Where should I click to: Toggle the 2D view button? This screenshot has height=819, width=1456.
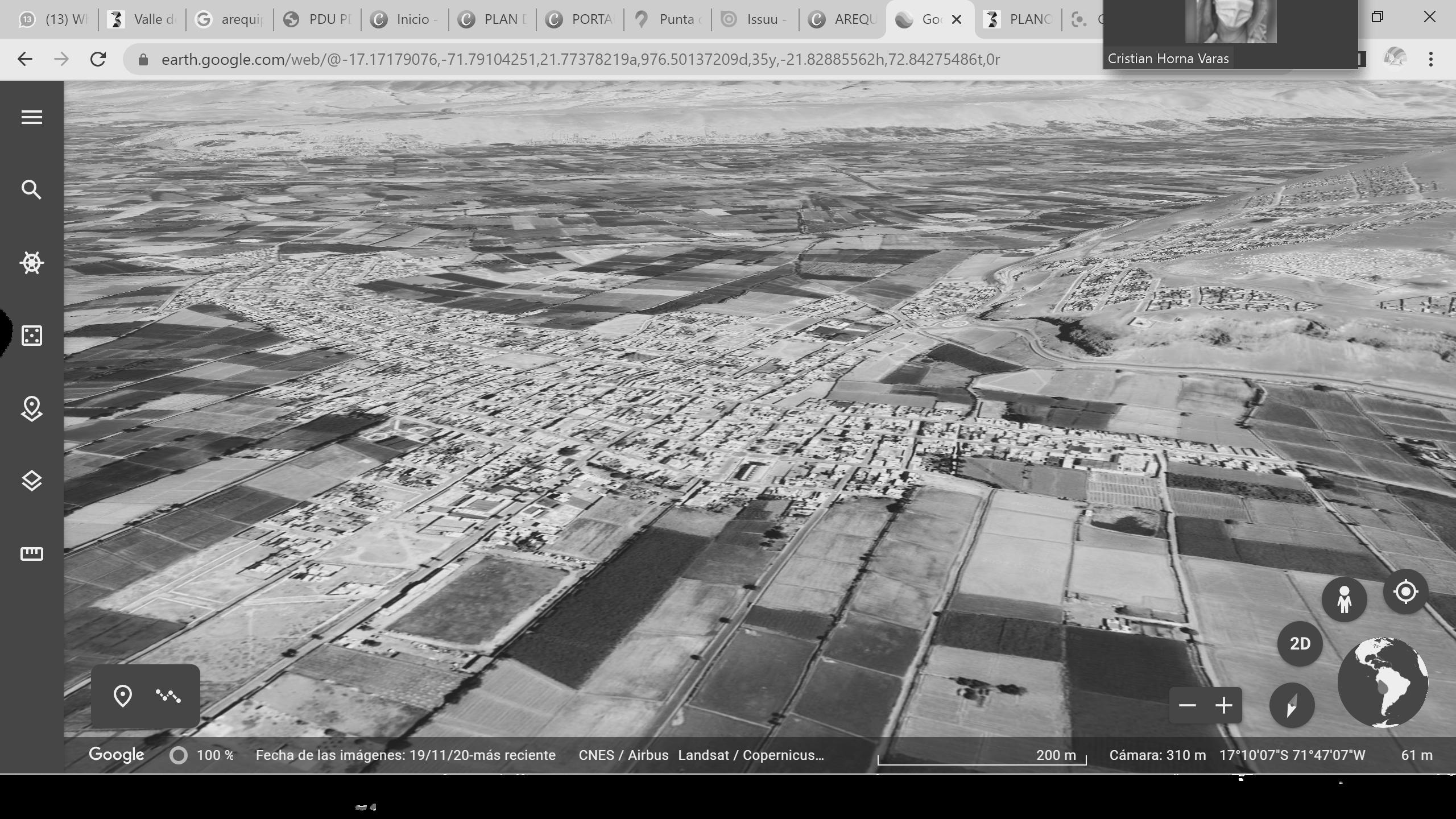click(1300, 643)
